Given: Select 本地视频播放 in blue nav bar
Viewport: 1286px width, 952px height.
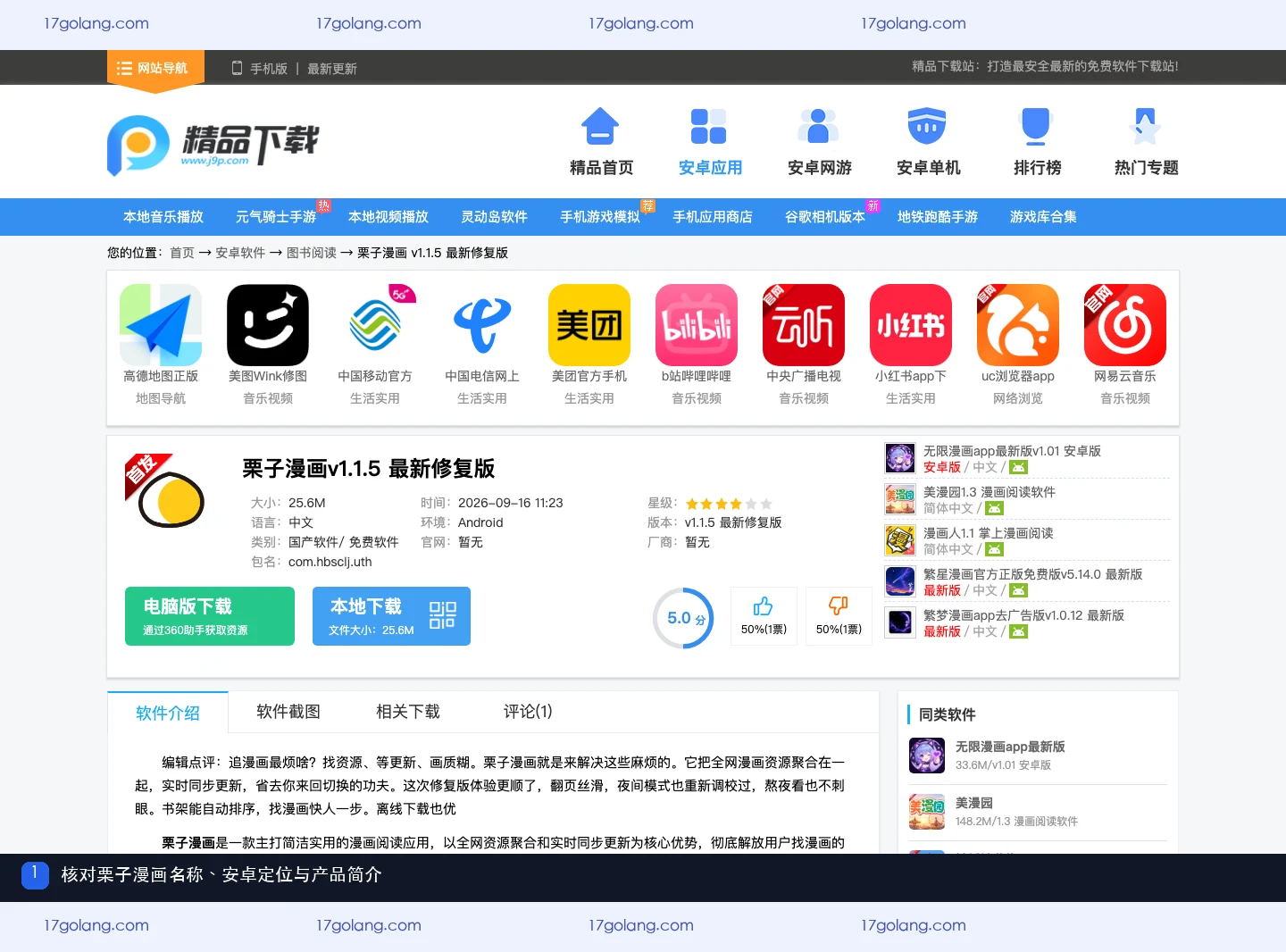Looking at the screenshot, I should coord(388,217).
